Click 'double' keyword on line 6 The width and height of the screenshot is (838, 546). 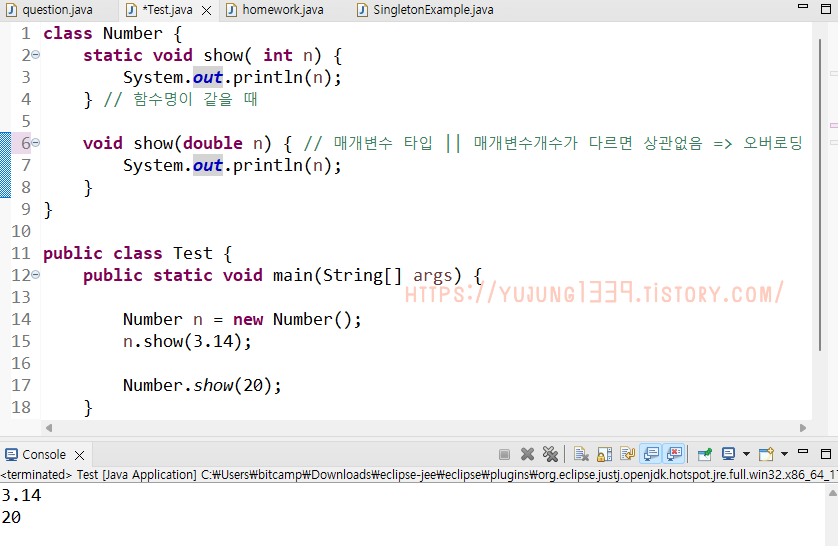coord(213,143)
